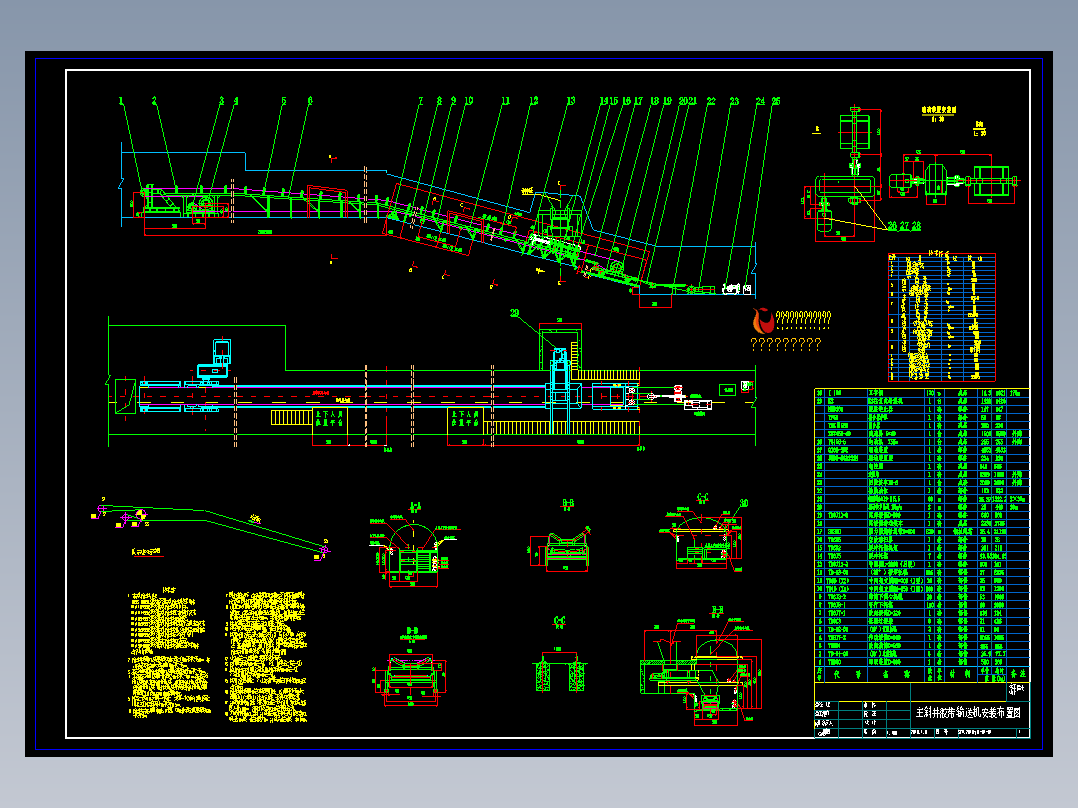Select callout number 29 in plan view
The width and height of the screenshot is (1078, 808).
pyautogui.click(x=515, y=314)
